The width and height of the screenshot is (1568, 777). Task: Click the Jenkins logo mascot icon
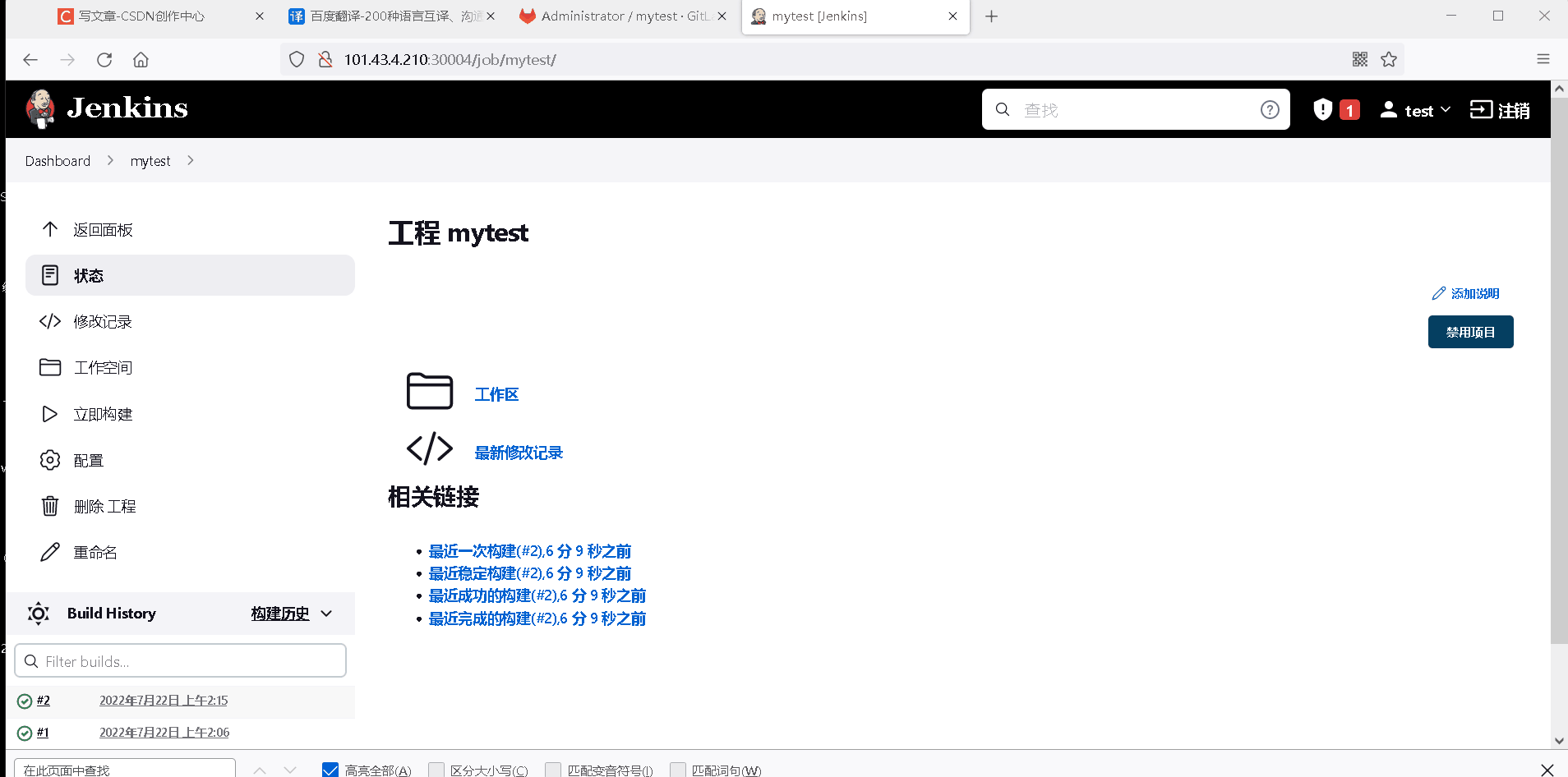pos(40,109)
